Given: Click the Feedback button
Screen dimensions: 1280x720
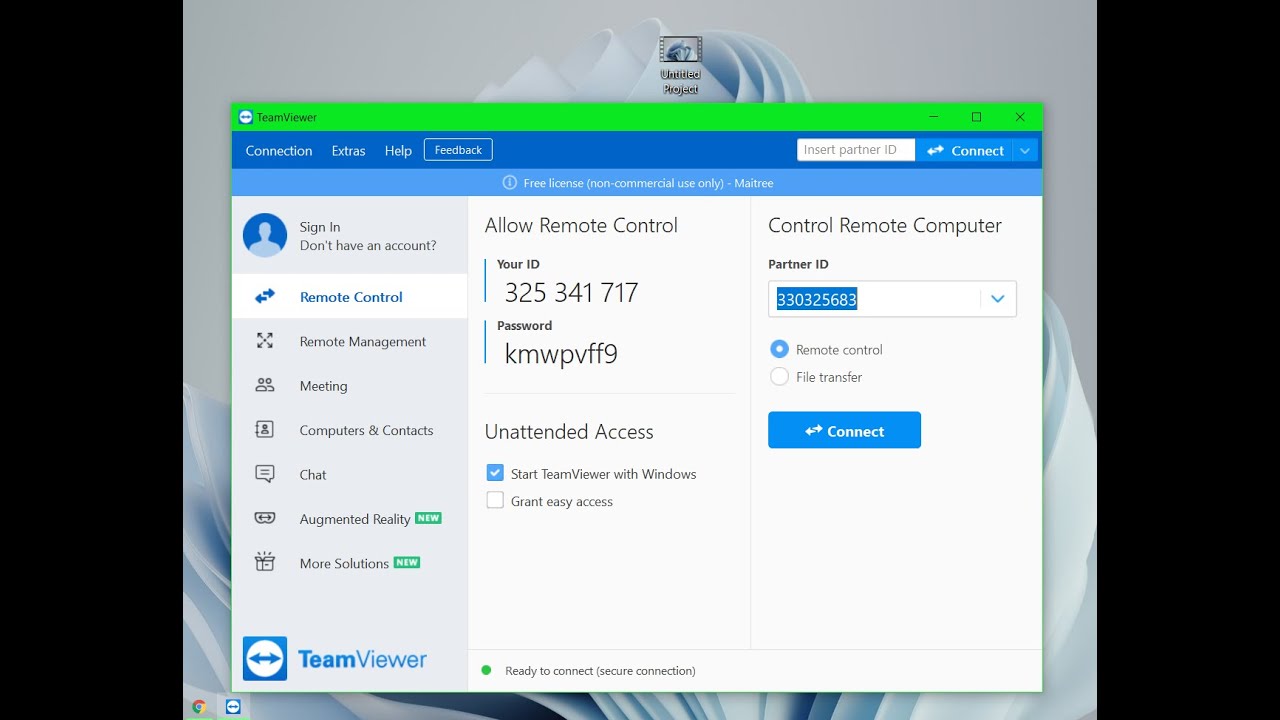Looking at the screenshot, I should tap(458, 150).
